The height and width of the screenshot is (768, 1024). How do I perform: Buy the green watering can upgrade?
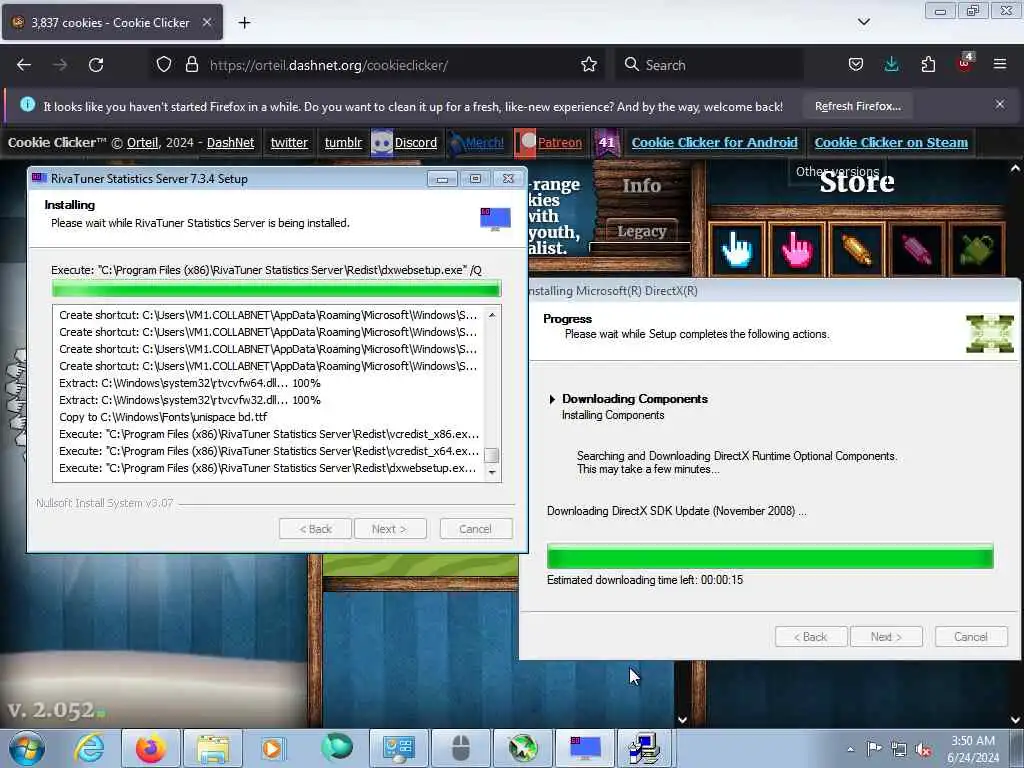click(976, 250)
